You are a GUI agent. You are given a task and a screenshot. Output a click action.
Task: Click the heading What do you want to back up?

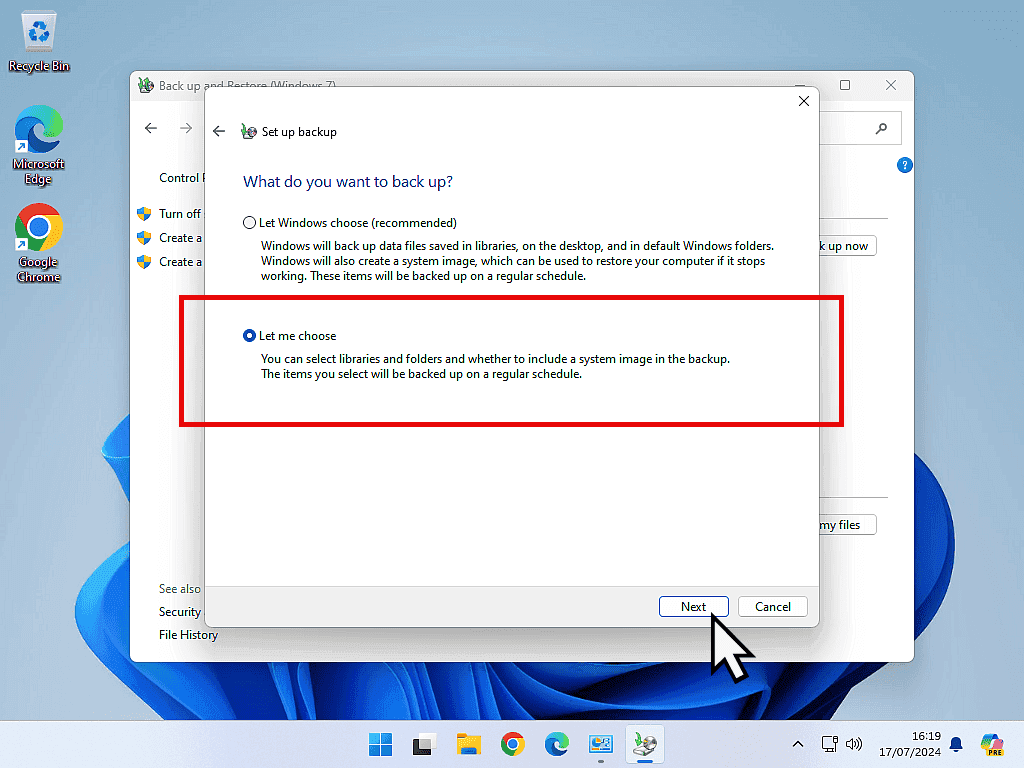point(348,182)
